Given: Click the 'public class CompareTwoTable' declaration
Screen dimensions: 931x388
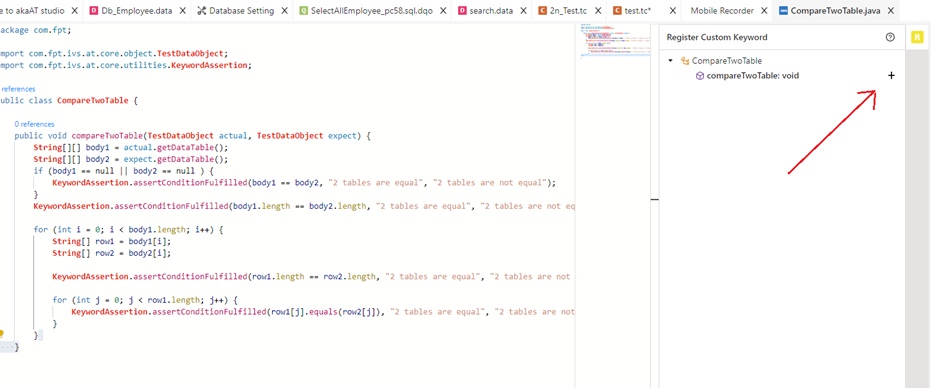Looking at the screenshot, I should [69, 100].
